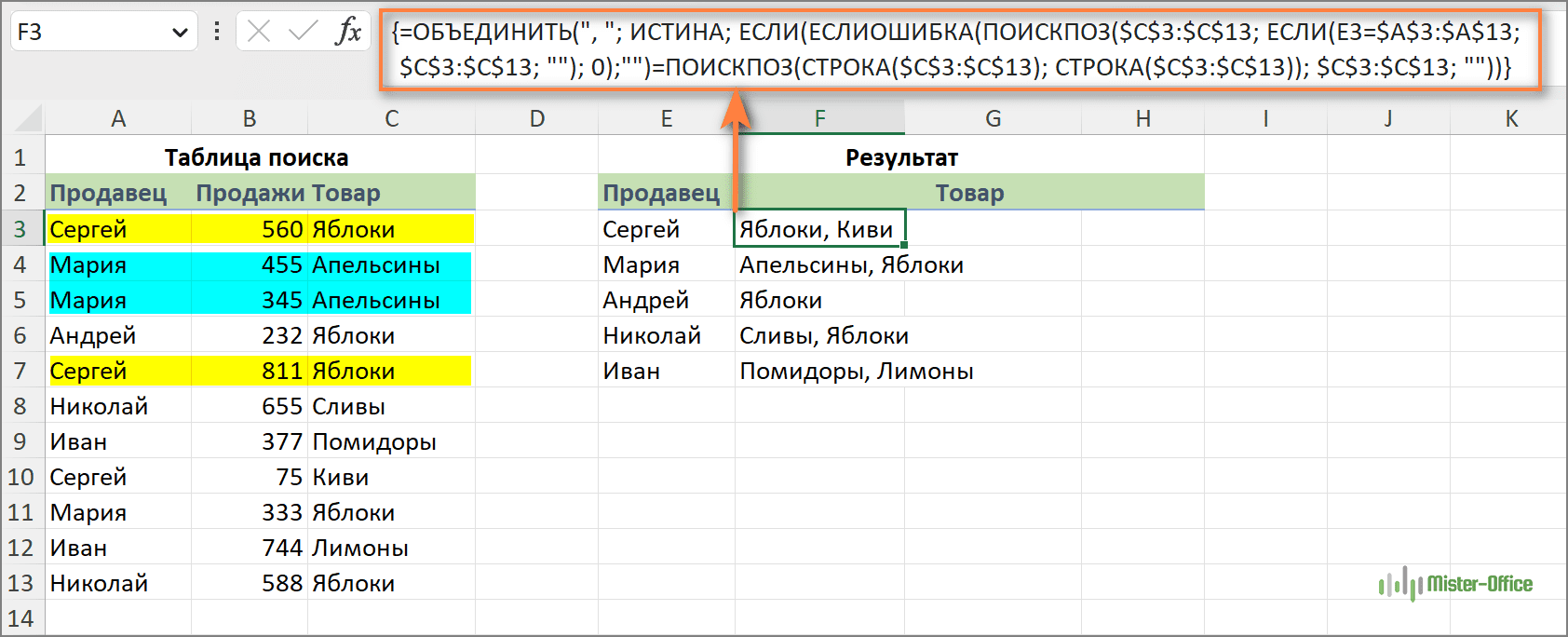Click cell containing Помидоры, Лимоны
This screenshot has height=637, width=1568.
(856, 371)
